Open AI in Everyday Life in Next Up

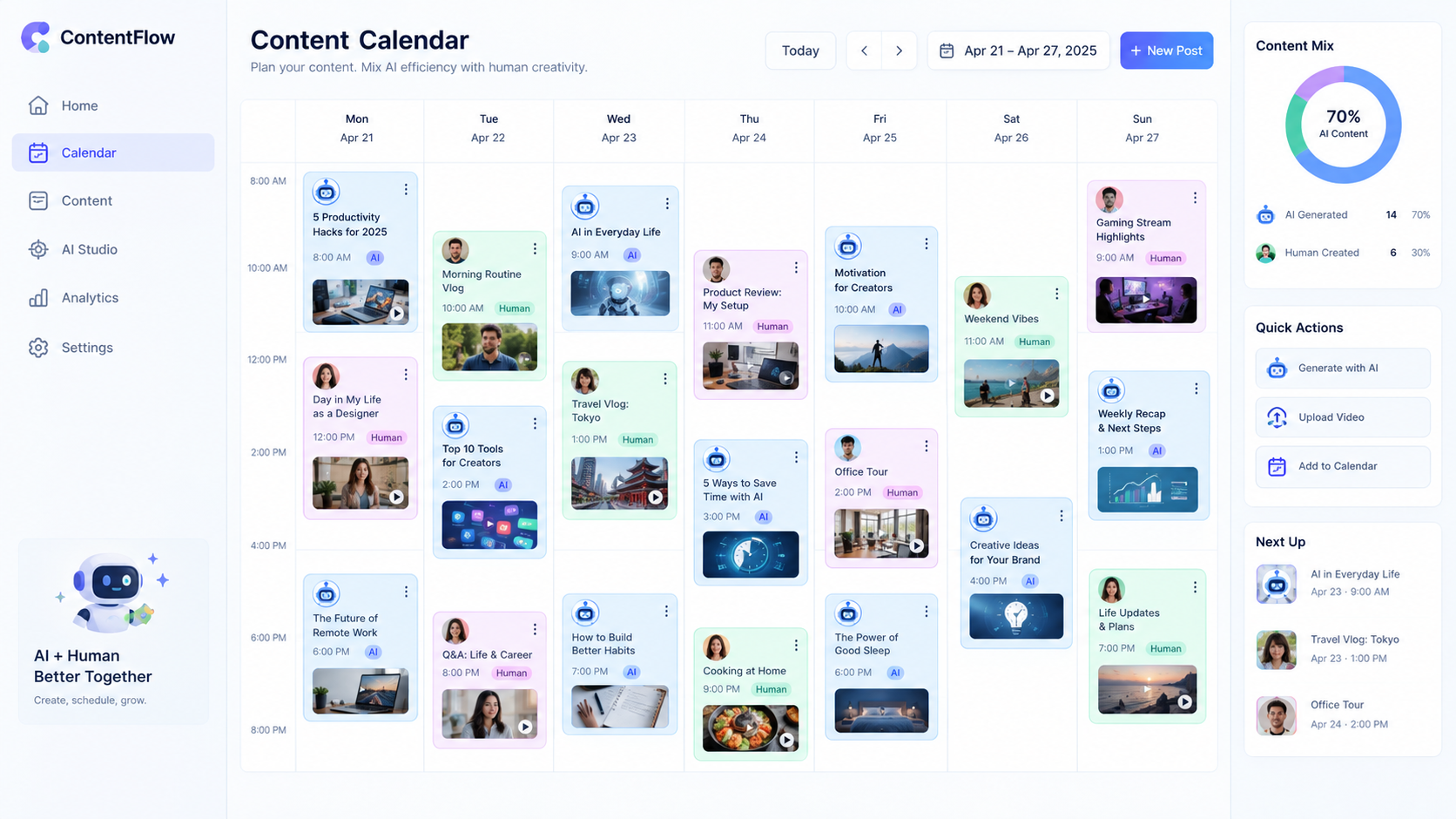(1342, 583)
